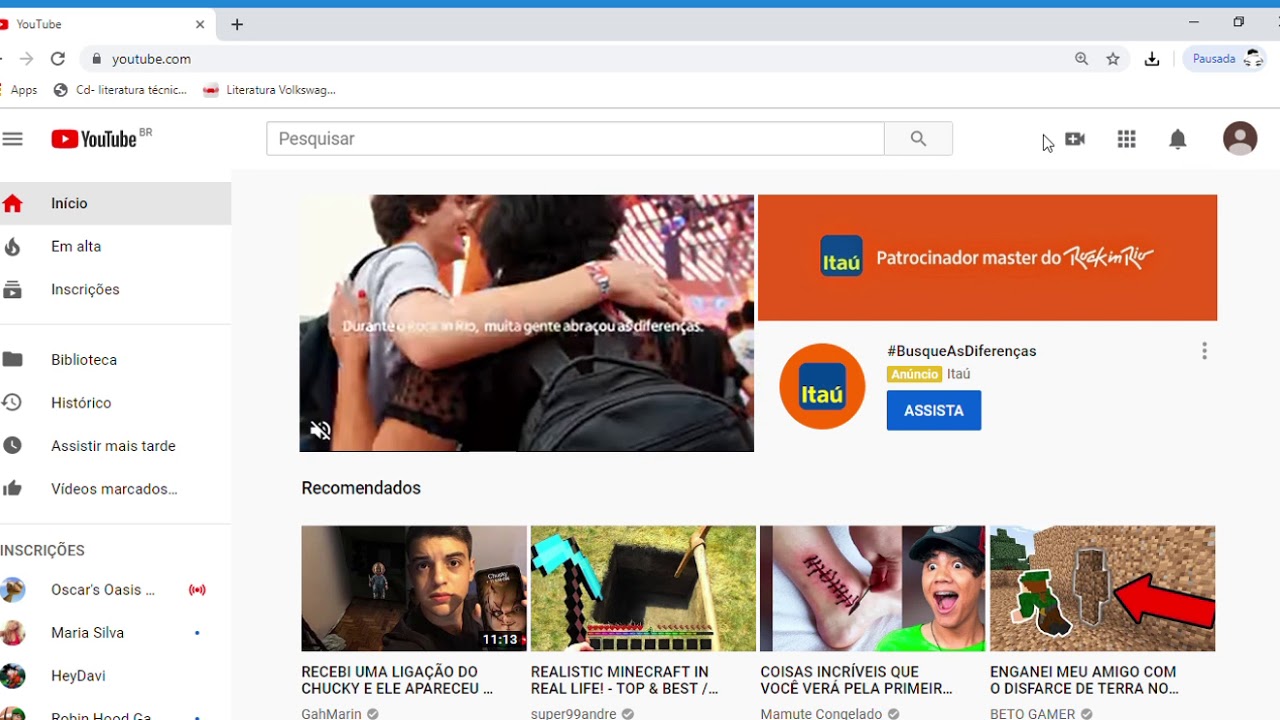Click the REALISTIC MINECRAFT IN REAL LIFE title
The image size is (1280, 720).
pos(624,680)
